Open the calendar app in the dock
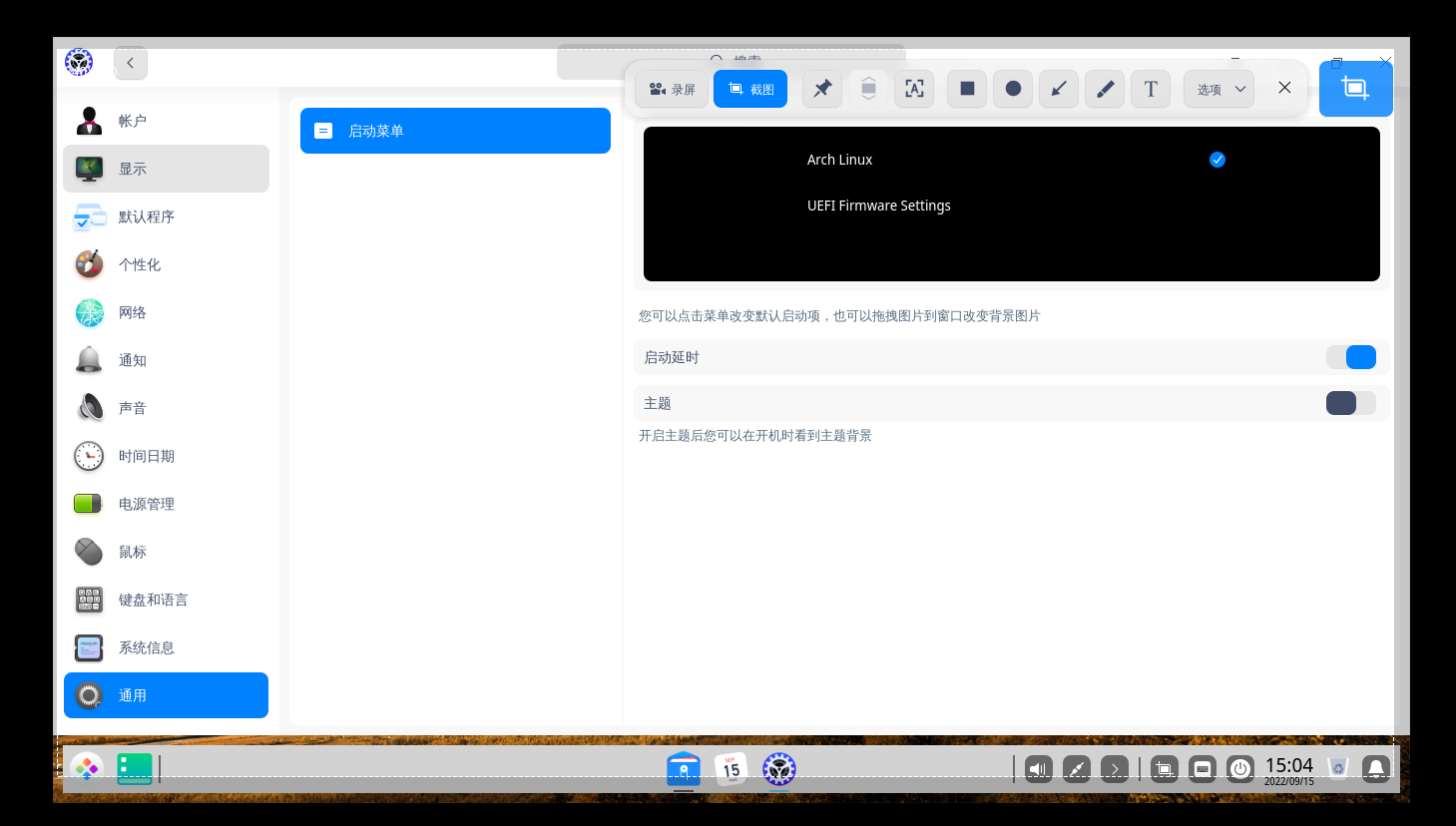 (x=731, y=768)
